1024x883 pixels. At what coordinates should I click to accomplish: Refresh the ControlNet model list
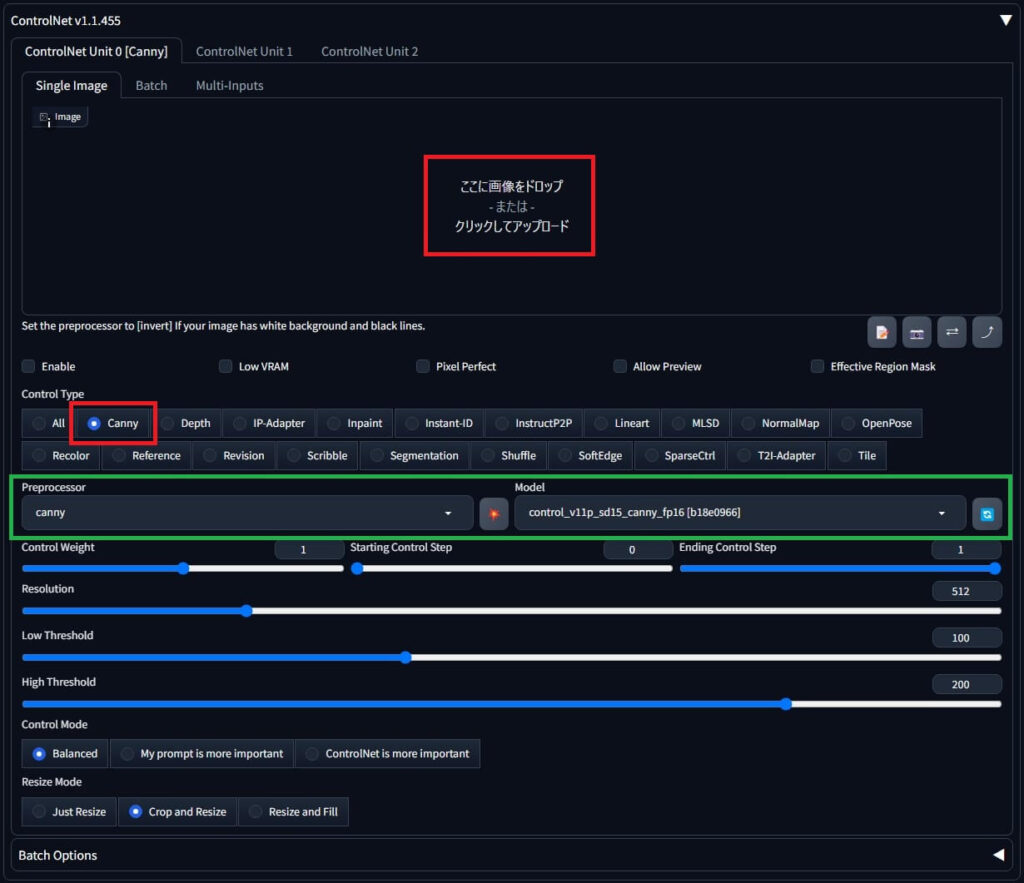tap(987, 513)
